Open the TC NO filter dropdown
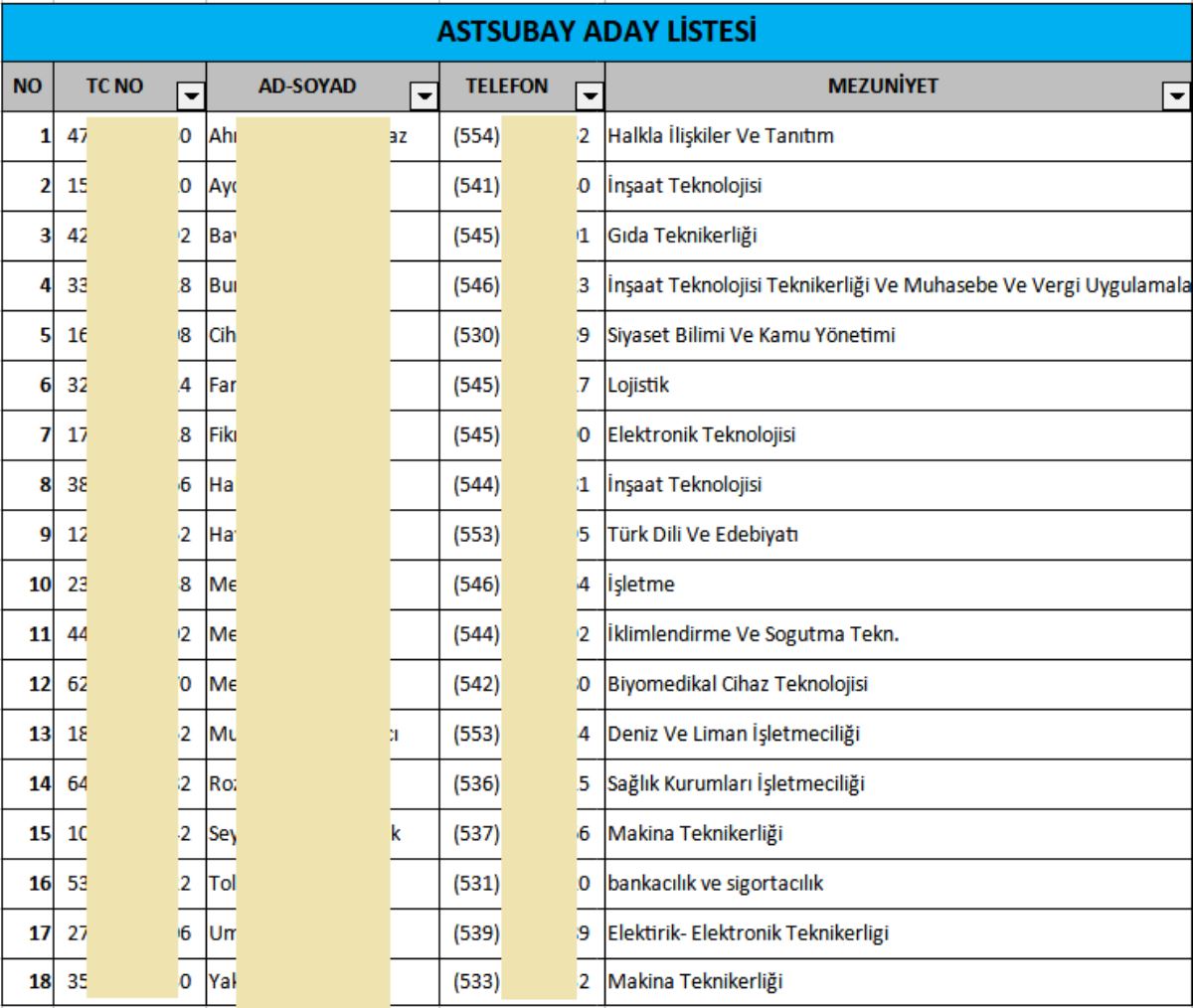Viewport: 1193px width, 1008px height. click(188, 95)
